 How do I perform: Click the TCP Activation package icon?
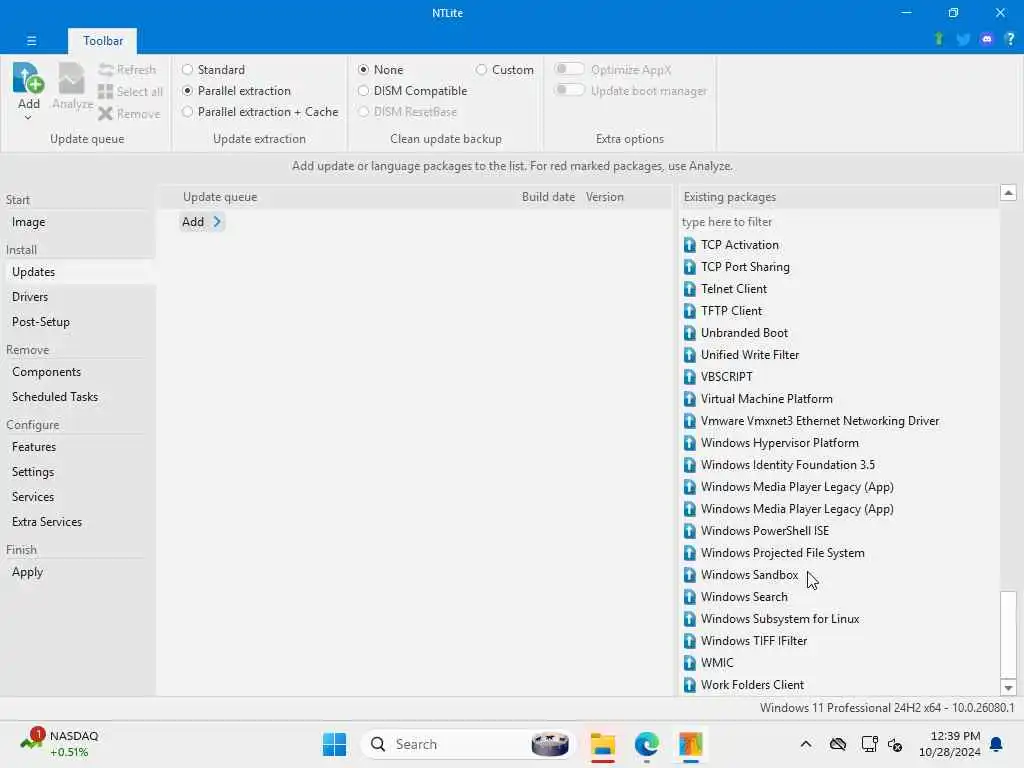[690, 245]
